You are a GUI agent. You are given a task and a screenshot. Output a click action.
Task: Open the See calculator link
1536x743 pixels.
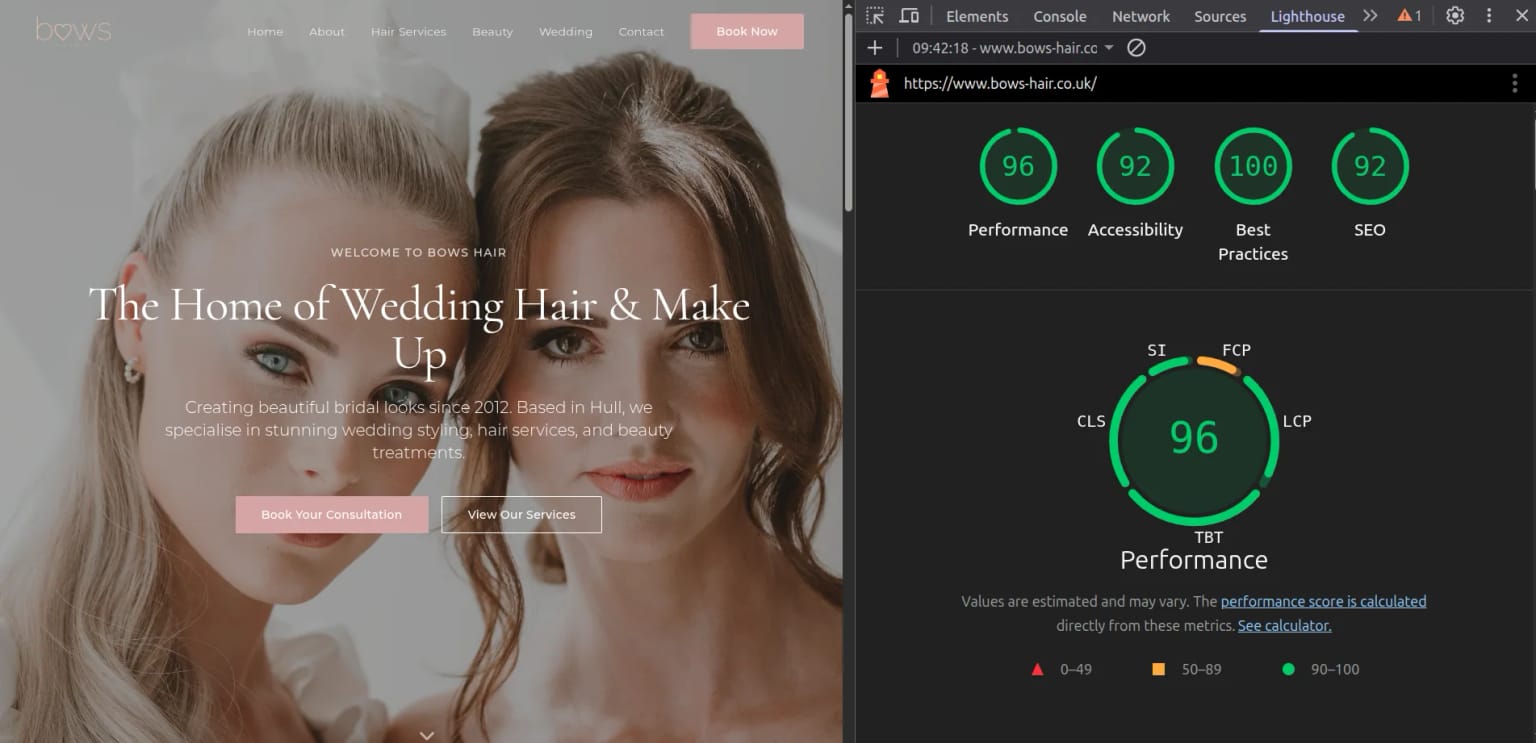(x=1284, y=626)
